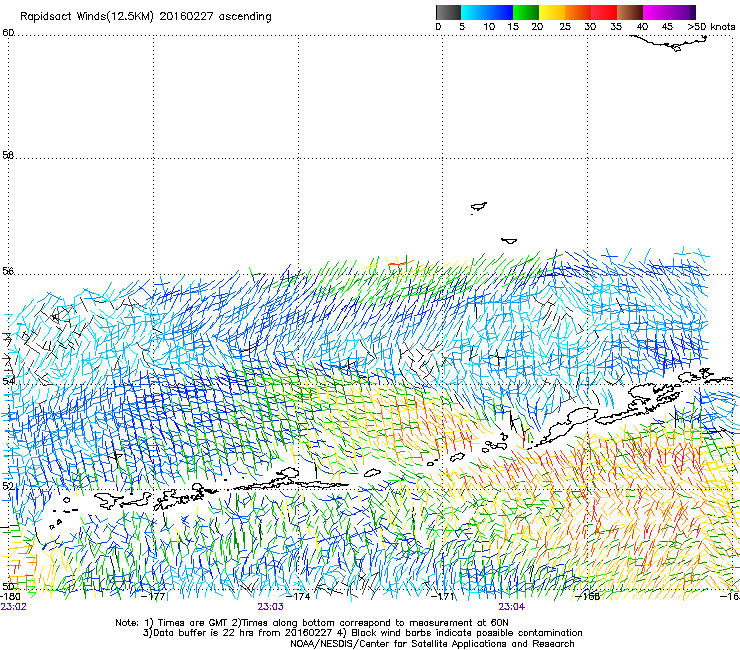
Task: Select the orange 25-30 knots legend swatch
Action: click(x=578, y=12)
